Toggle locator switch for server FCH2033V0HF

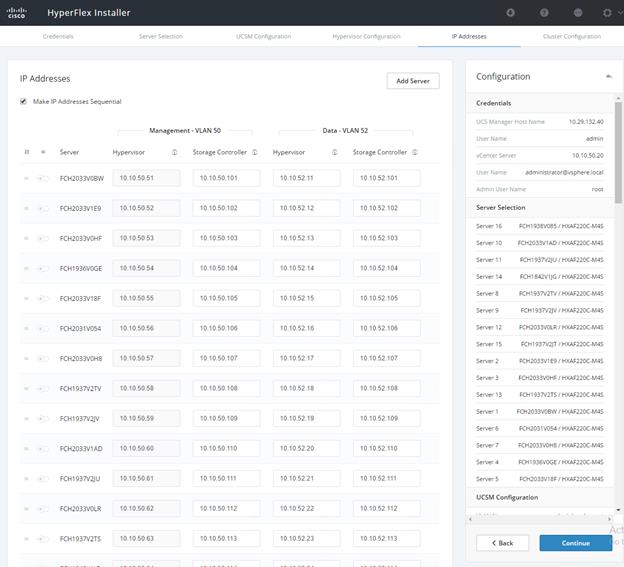(x=43, y=238)
